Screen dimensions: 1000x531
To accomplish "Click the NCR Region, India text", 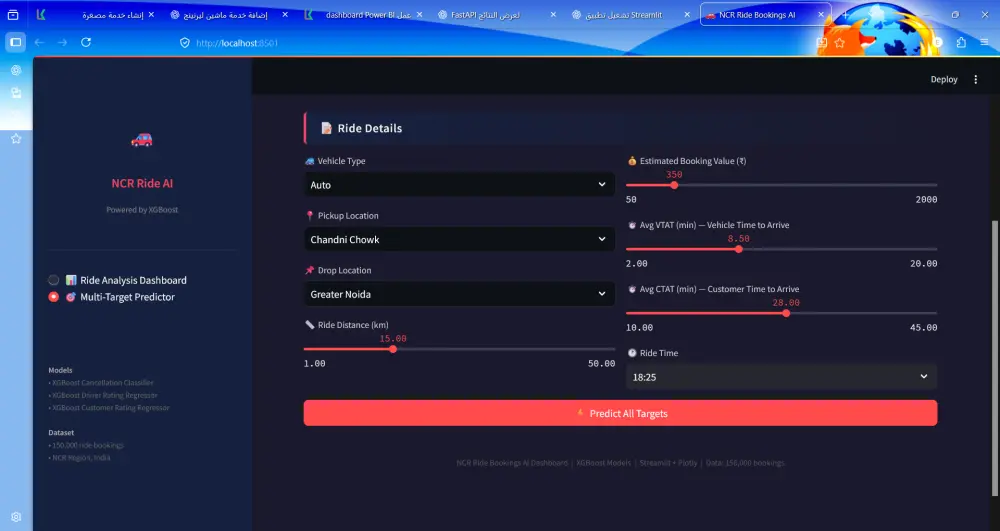I will click(79, 458).
